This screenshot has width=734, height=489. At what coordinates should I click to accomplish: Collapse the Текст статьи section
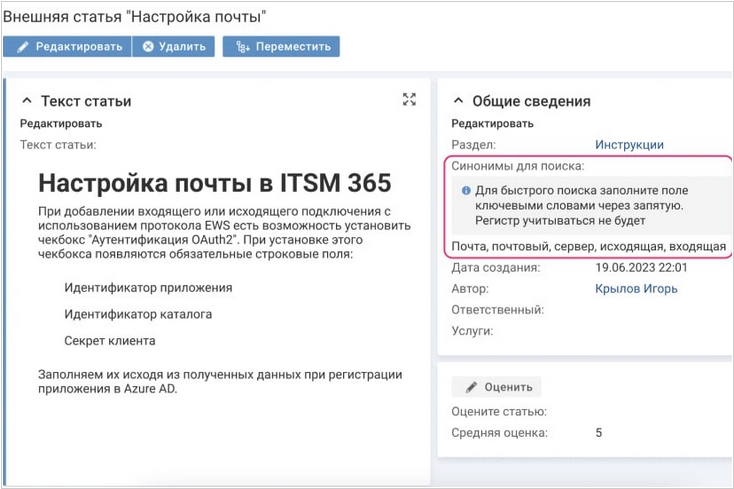(27, 100)
